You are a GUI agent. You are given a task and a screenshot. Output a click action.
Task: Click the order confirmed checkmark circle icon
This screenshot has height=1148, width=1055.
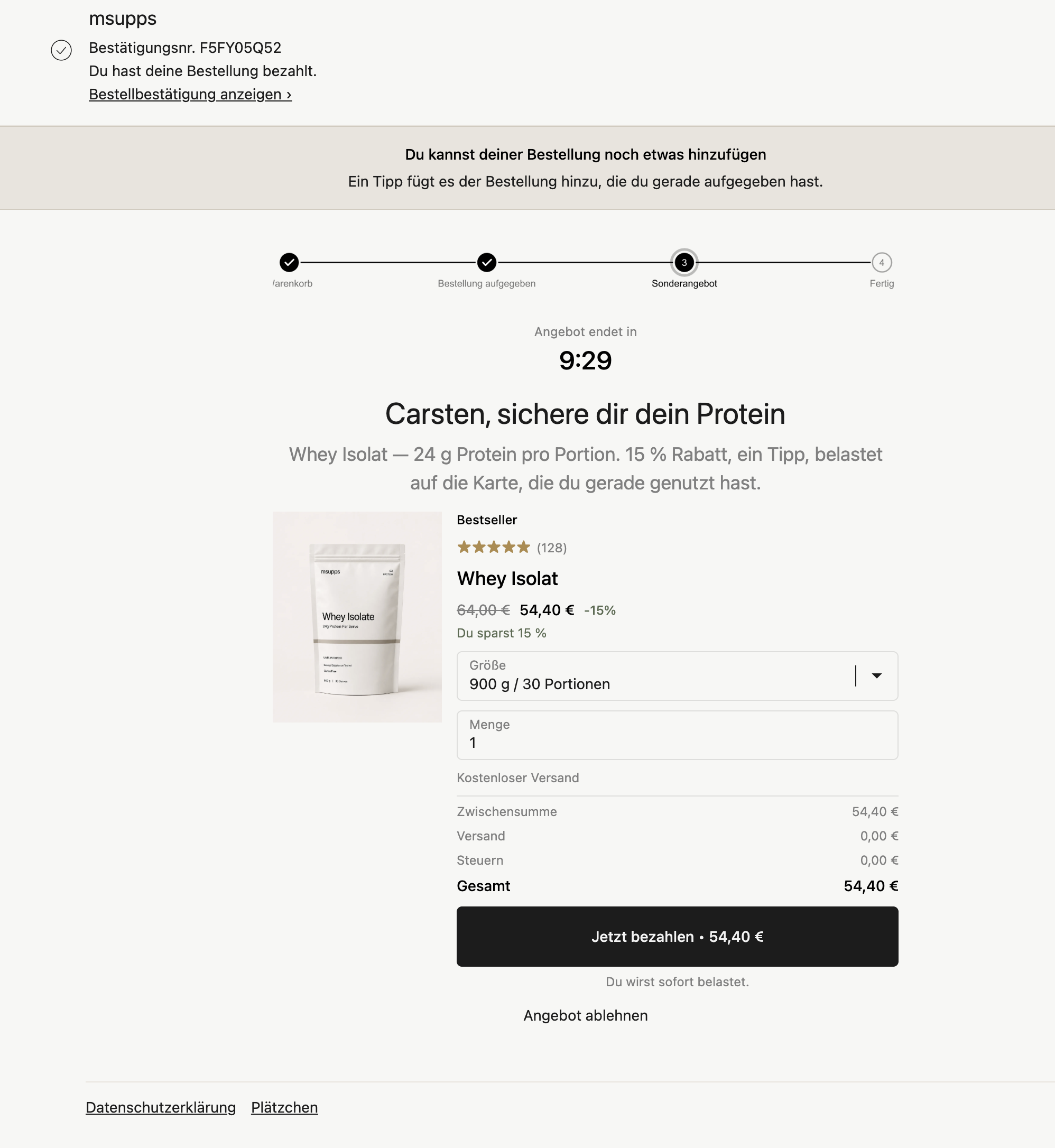(61, 50)
